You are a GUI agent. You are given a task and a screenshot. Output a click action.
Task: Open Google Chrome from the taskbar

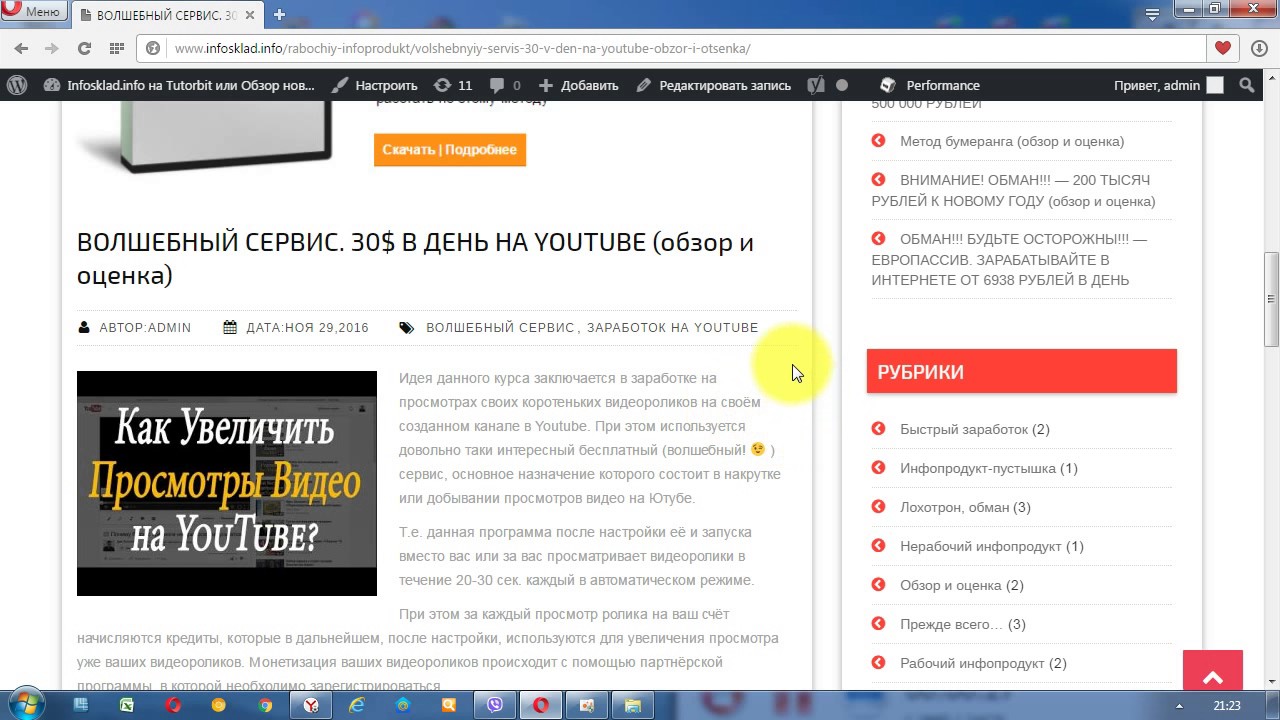(265, 705)
